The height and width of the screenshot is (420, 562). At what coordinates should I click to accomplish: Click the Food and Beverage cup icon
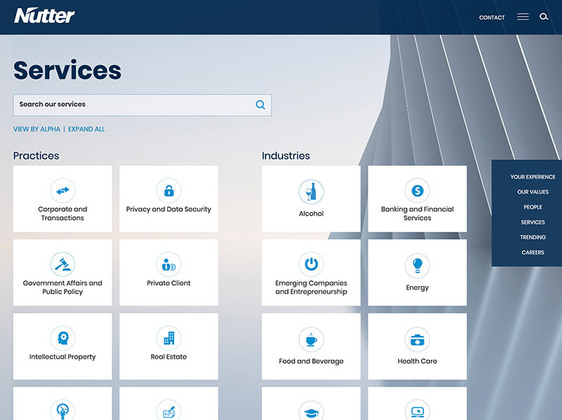[x=311, y=339]
